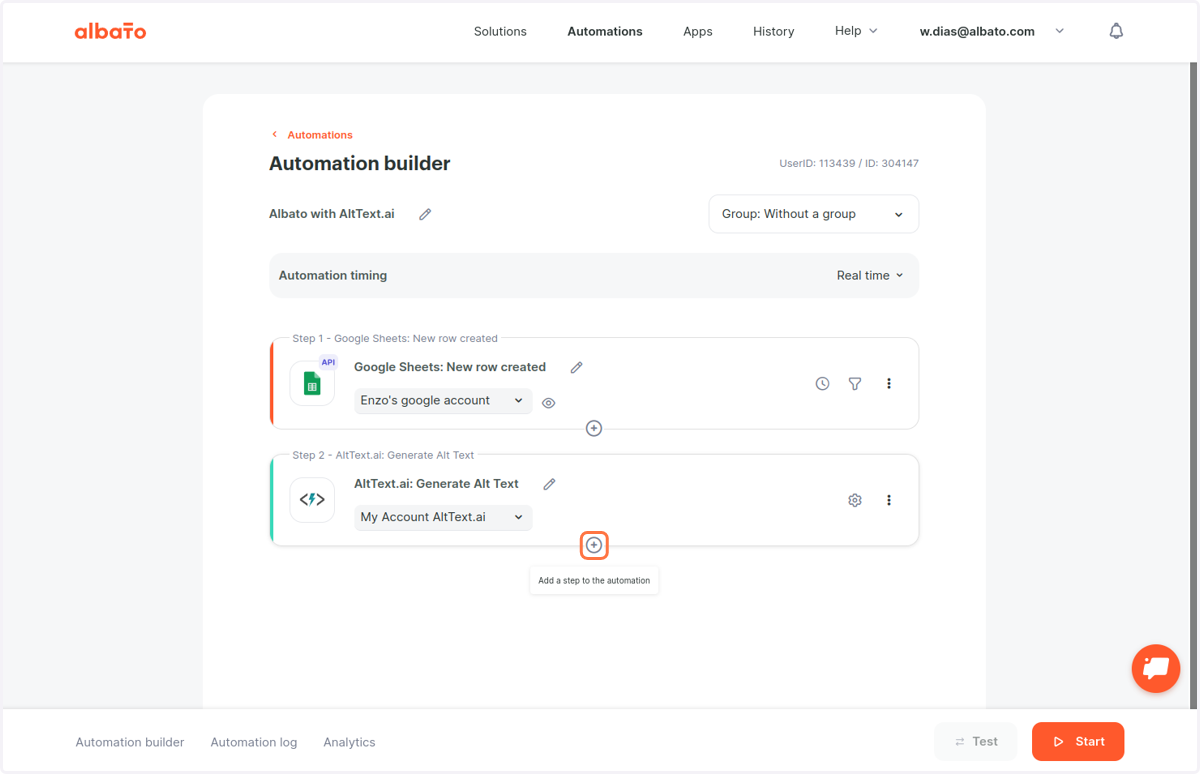Click AltText.ai: Generate Alt Text title
The image size is (1200, 774).
[x=436, y=484]
